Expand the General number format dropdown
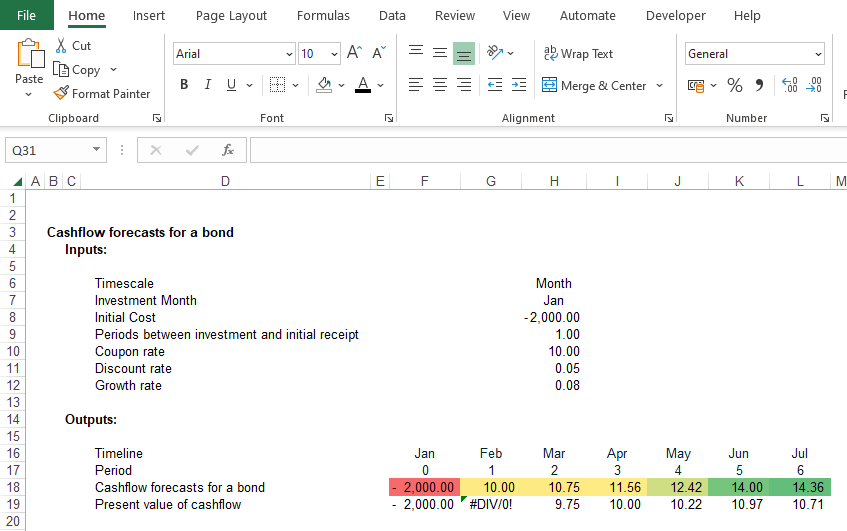 [x=818, y=54]
